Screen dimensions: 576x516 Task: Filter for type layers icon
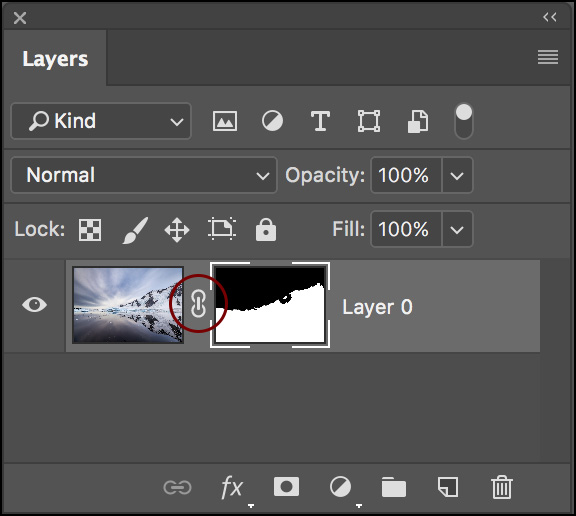point(320,121)
